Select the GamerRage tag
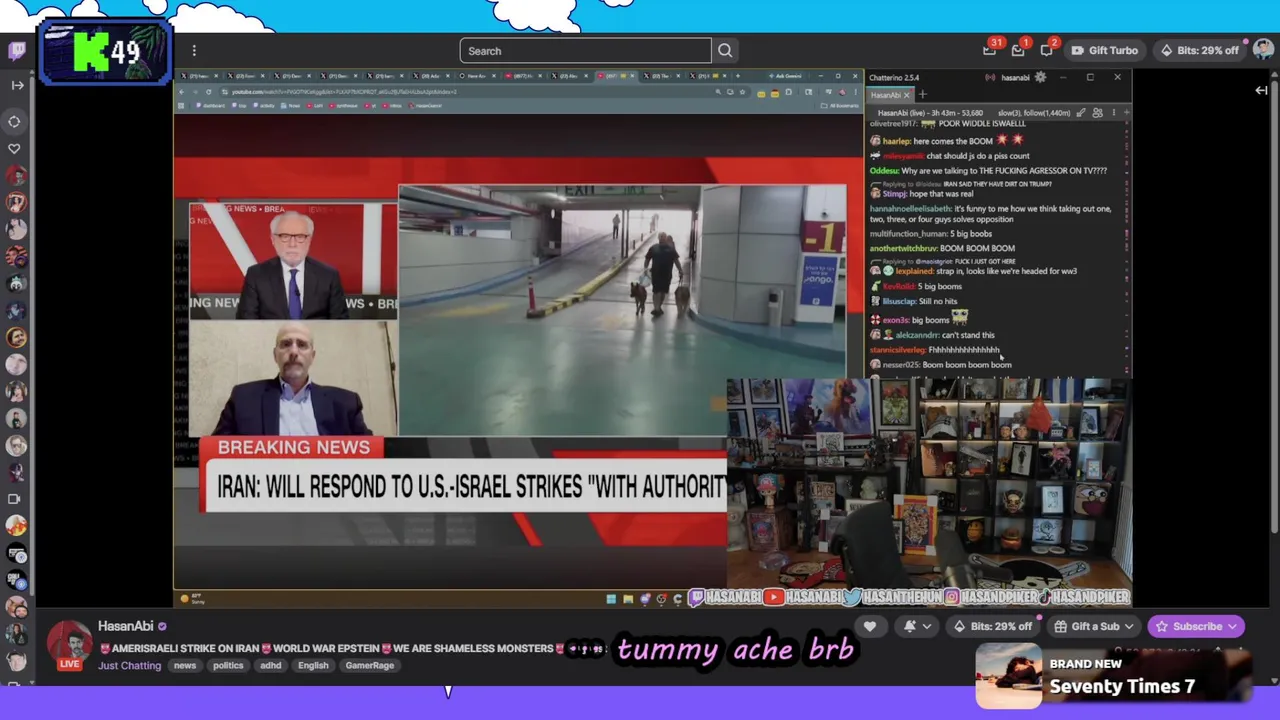 click(370, 665)
